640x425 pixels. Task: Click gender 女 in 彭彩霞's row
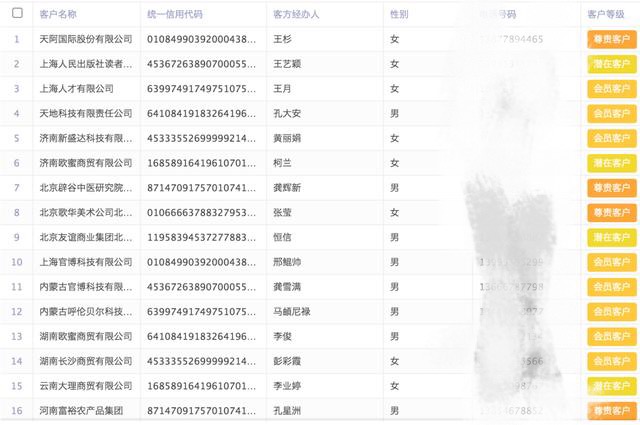(x=394, y=361)
